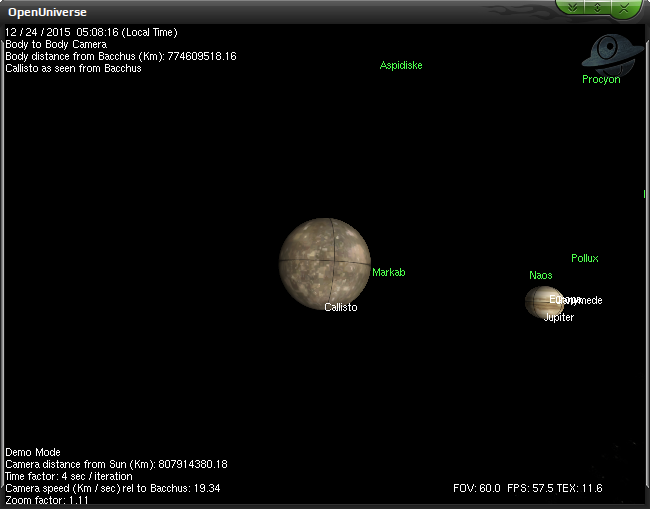Viewport: 650px width, 509px height.
Task: Select the Jupiter planet sphere
Action: click(x=544, y=302)
